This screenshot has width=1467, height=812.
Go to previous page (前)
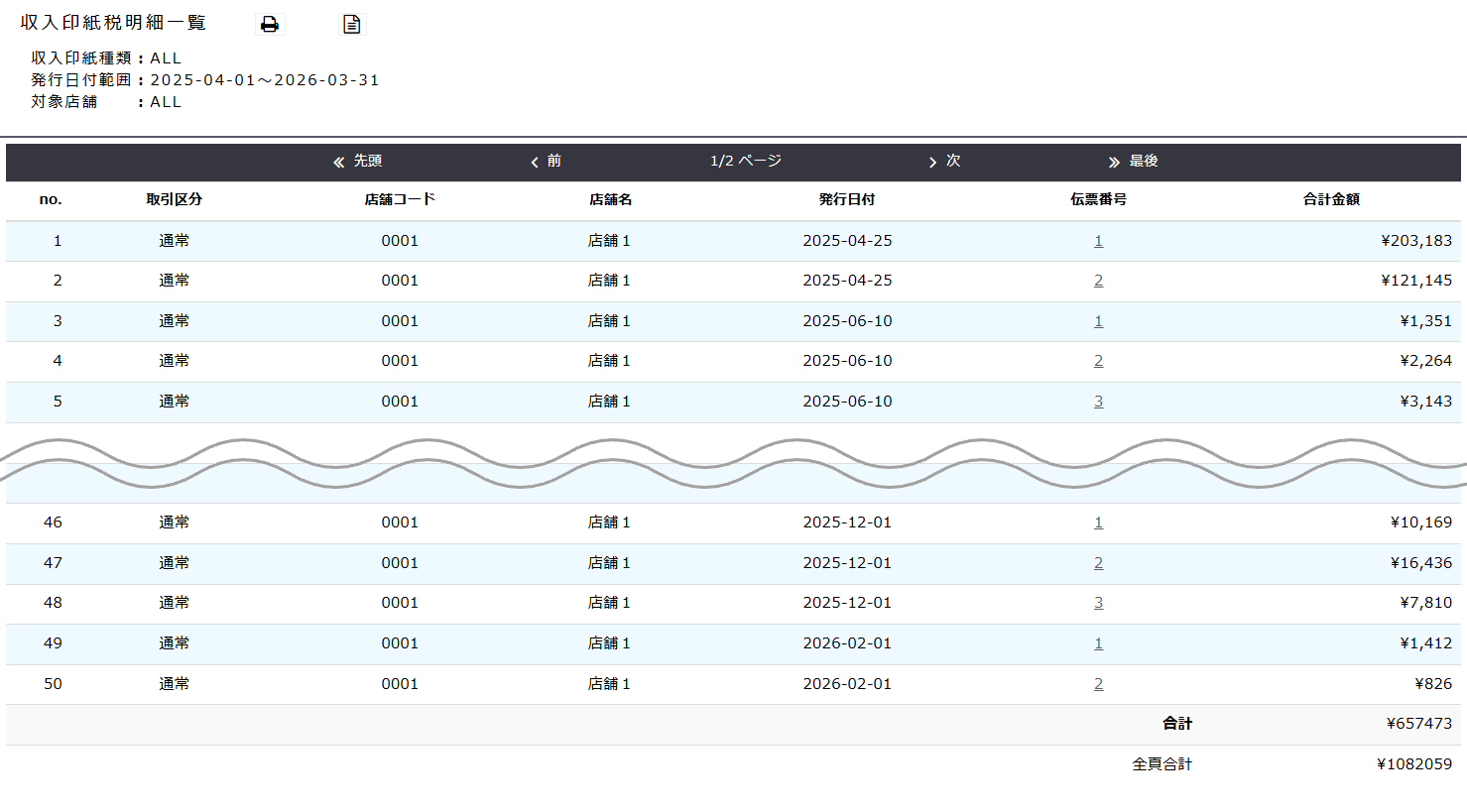[x=547, y=161]
